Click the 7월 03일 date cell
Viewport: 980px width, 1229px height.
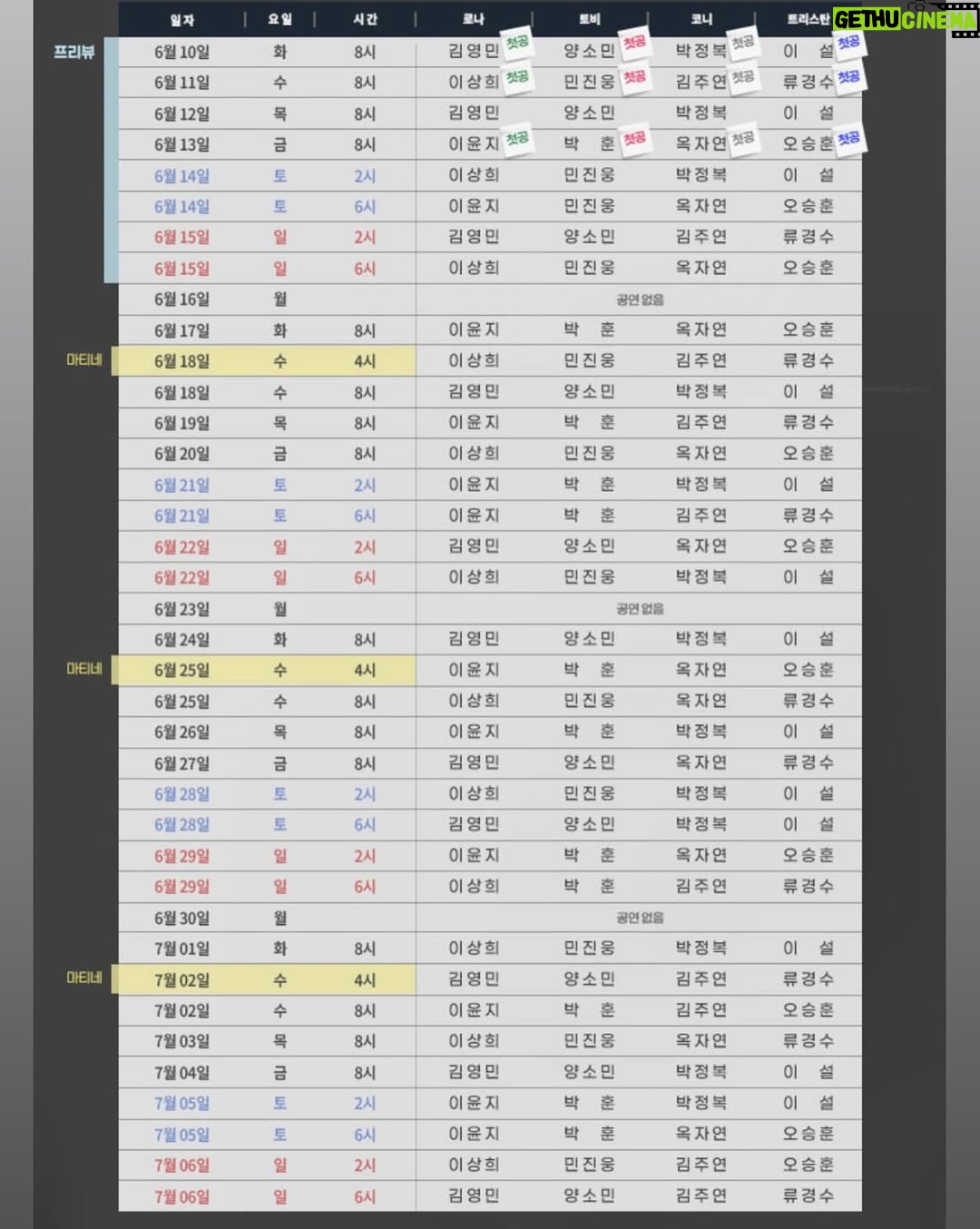181,1041
